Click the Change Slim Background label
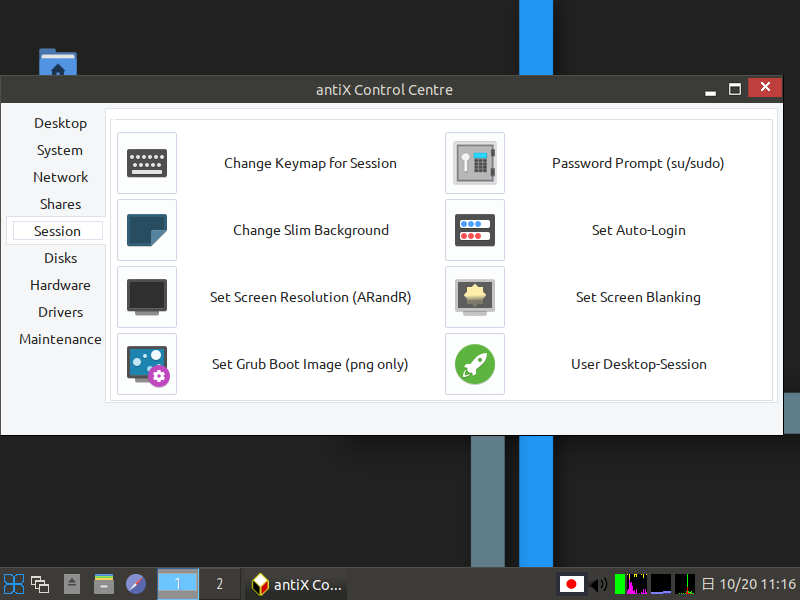Viewport: 800px width, 600px height. 311,230
